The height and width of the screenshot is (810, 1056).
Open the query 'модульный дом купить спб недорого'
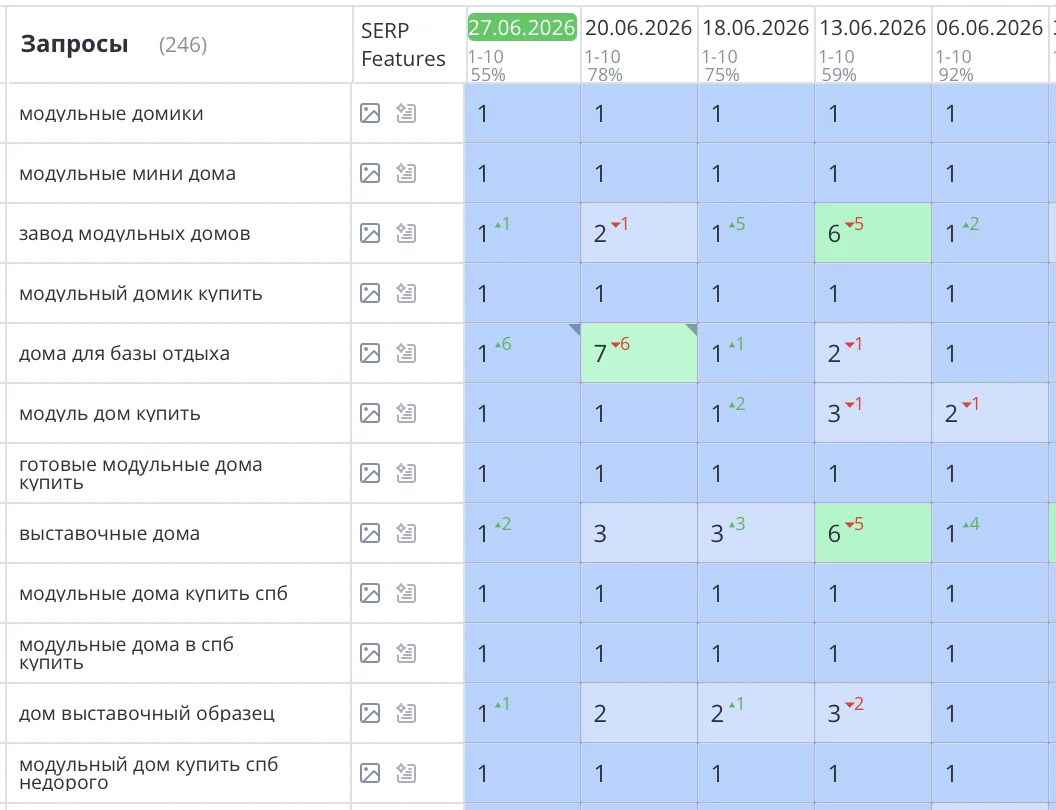(148, 773)
